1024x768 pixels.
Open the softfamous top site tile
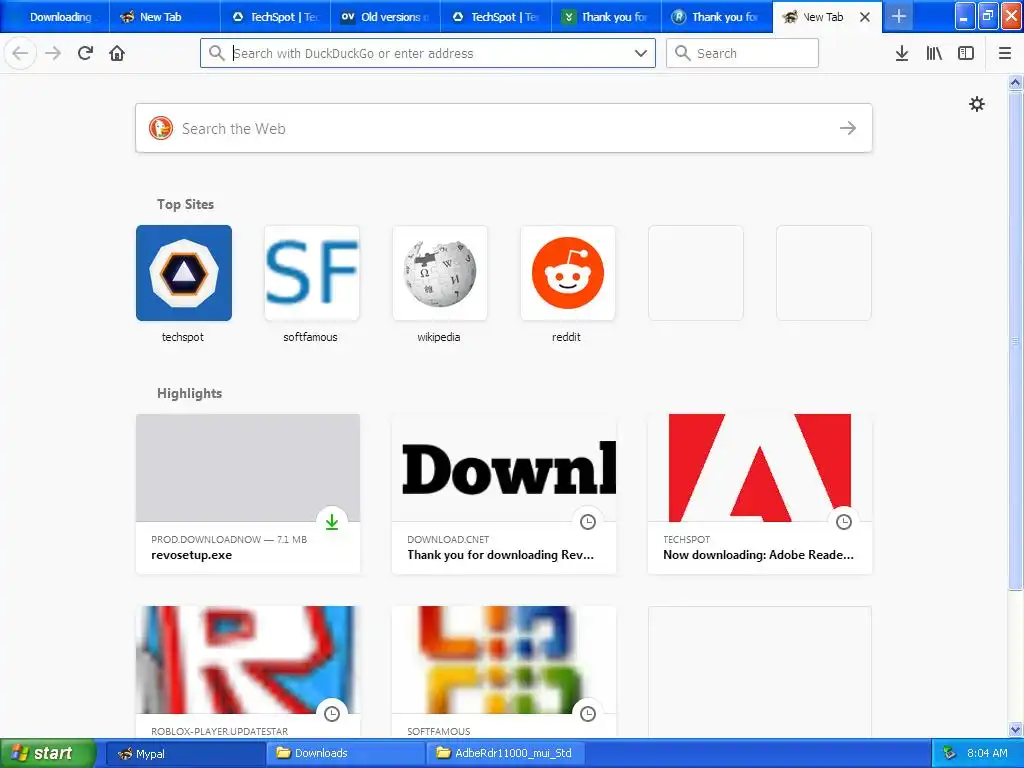click(x=312, y=273)
